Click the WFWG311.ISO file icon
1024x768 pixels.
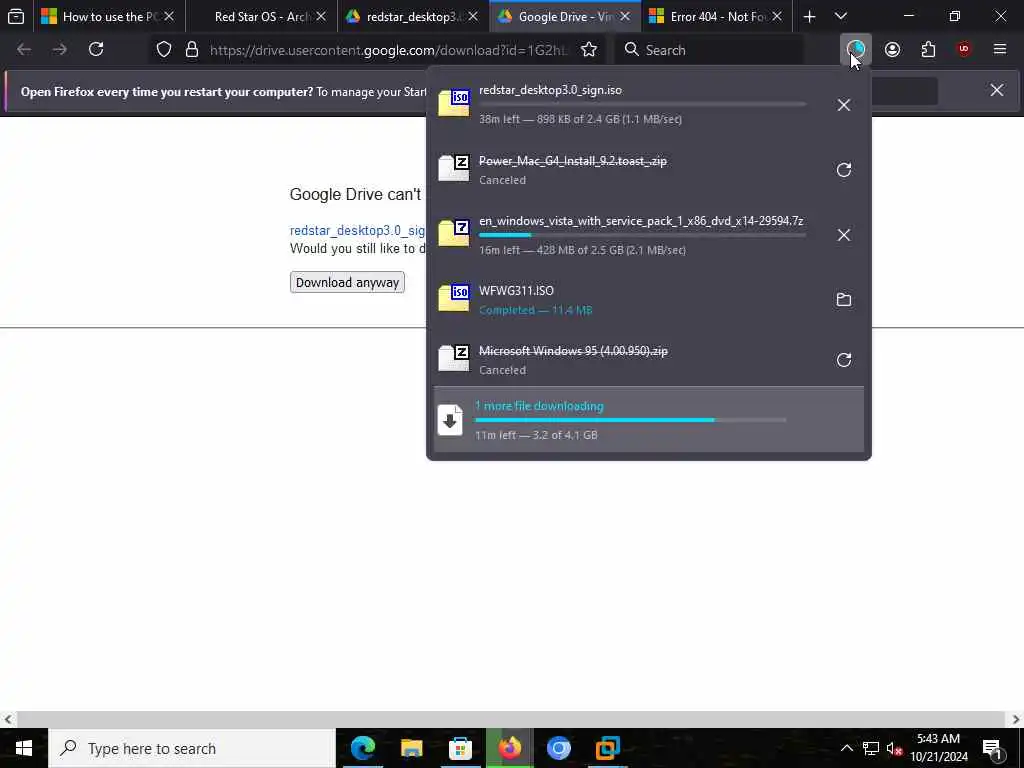pyautogui.click(x=454, y=298)
